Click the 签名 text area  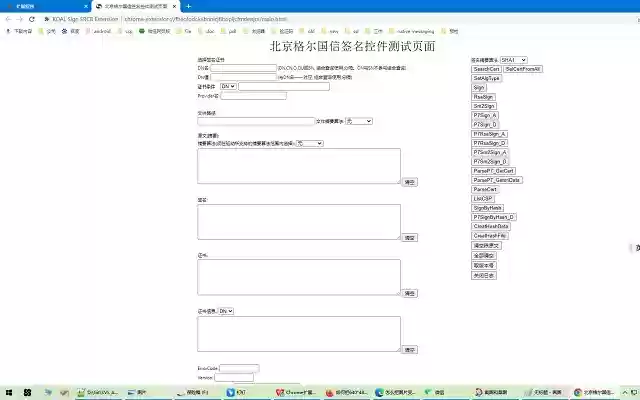tap(299, 222)
